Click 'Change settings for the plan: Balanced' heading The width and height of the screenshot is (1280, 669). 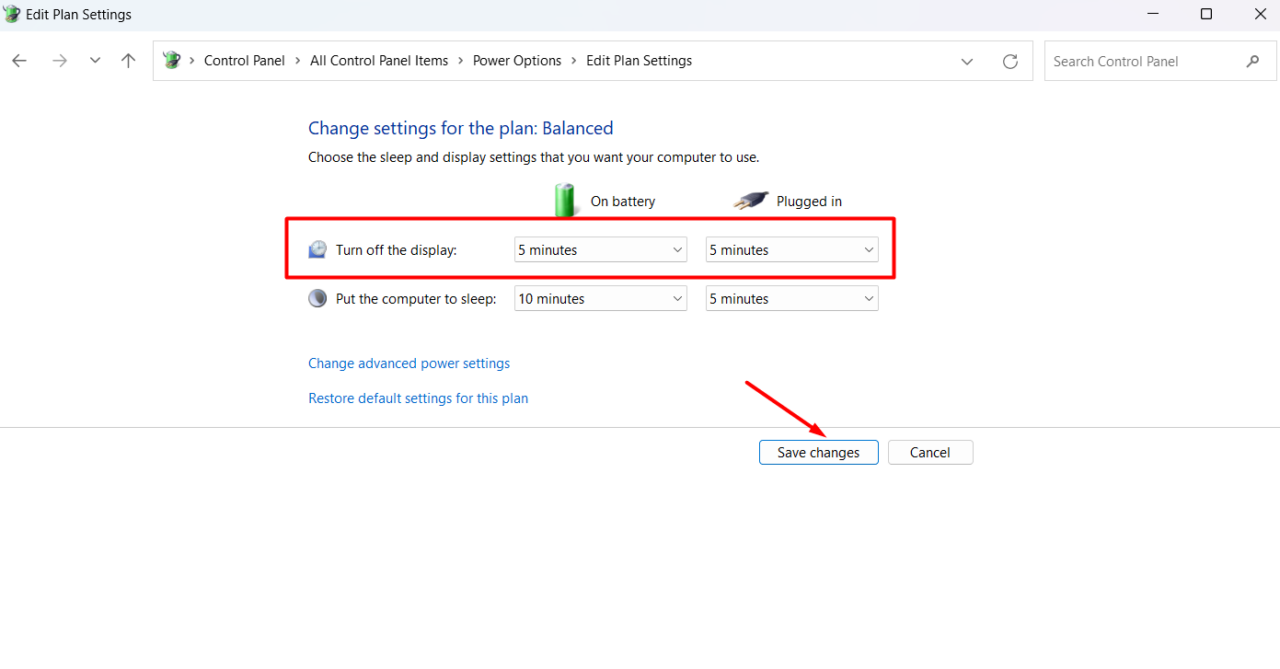[461, 128]
